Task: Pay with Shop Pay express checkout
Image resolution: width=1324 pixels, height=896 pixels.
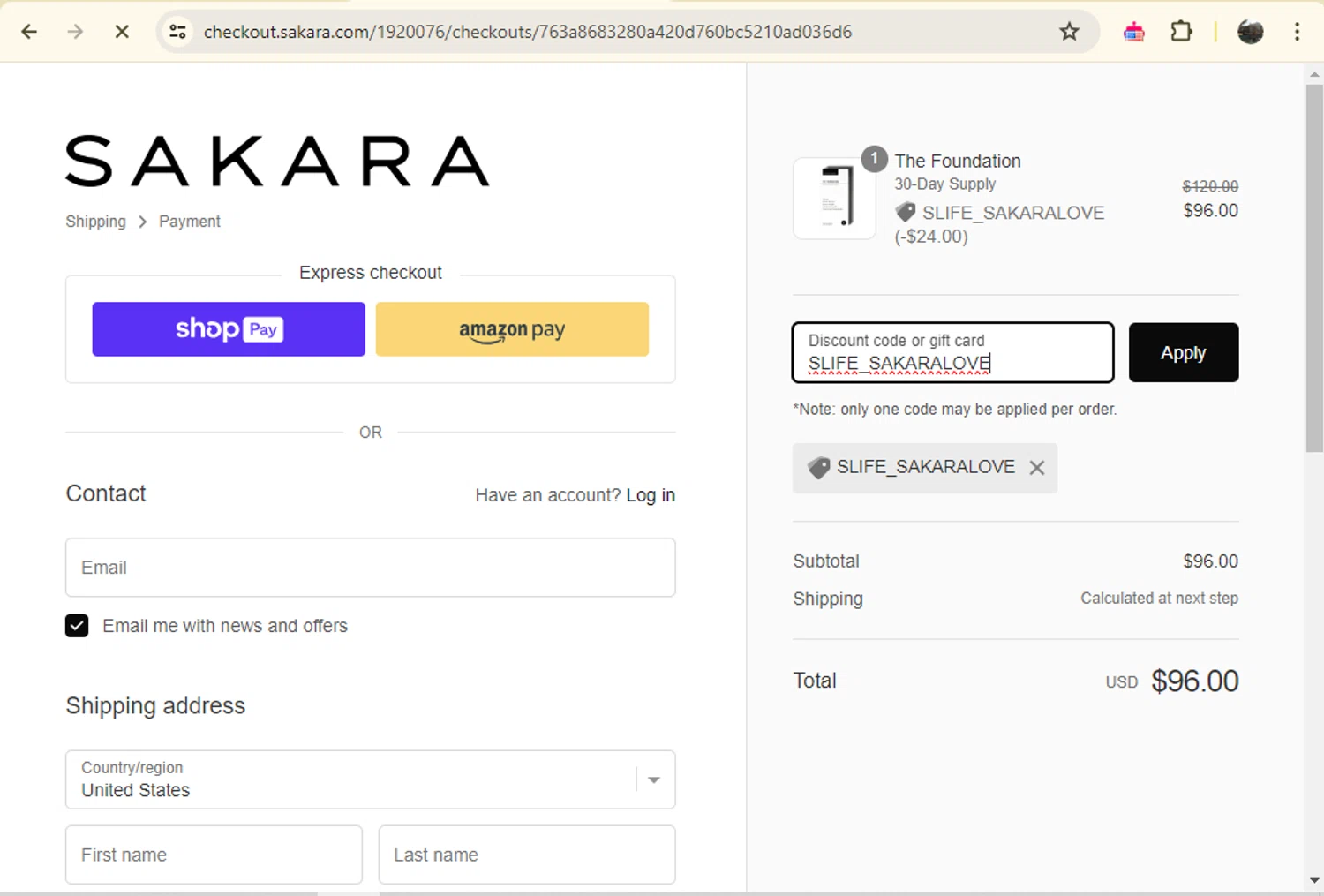Action: (229, 329)
